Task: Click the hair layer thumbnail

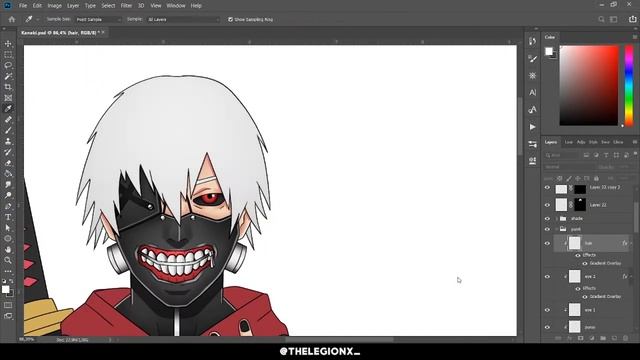Action: tap(574, 243)
